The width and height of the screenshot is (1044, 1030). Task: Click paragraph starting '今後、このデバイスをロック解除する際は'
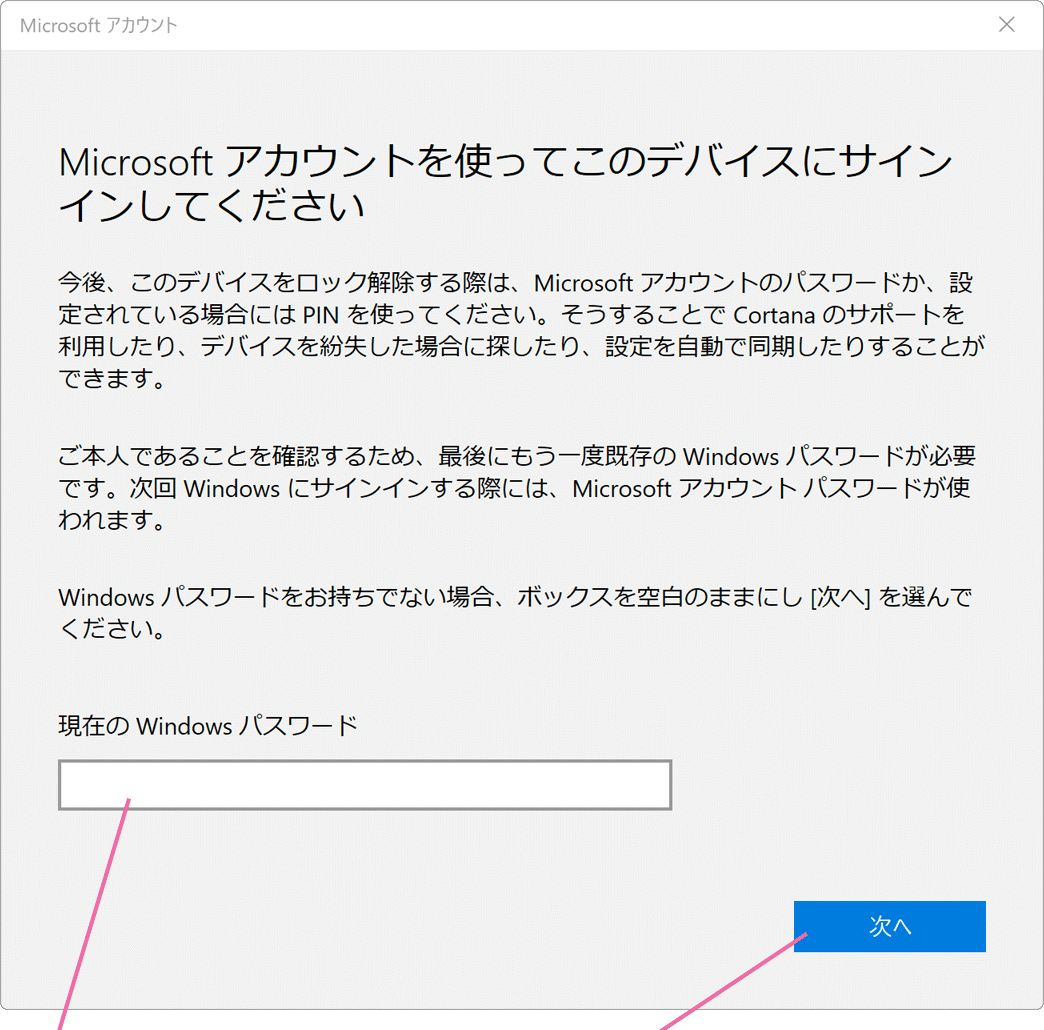click(x=521, y=330)
